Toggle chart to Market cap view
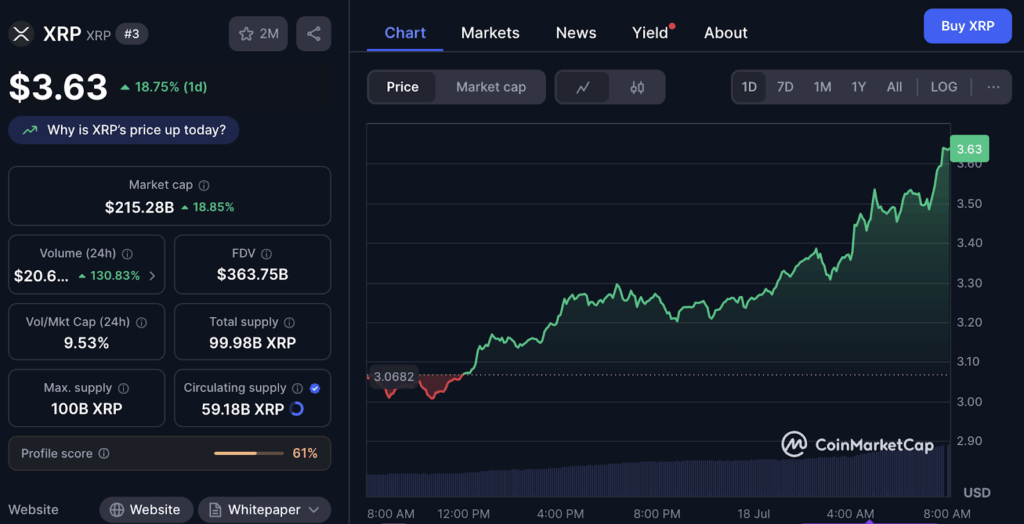This screenshot has height=524, width=1024. click(x=490, y=87)
